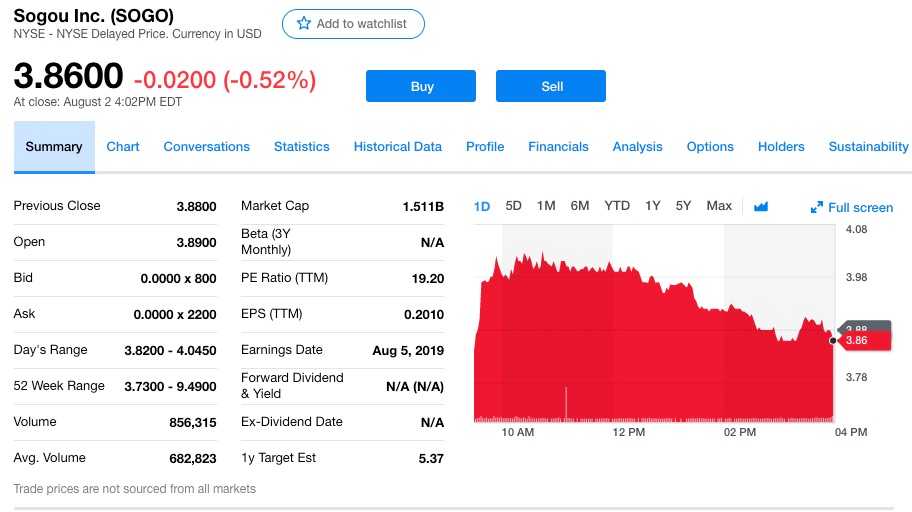The width and height of the screenshot is (912, 512).
Task: Click the Sell button
Action: coord(551,86)
